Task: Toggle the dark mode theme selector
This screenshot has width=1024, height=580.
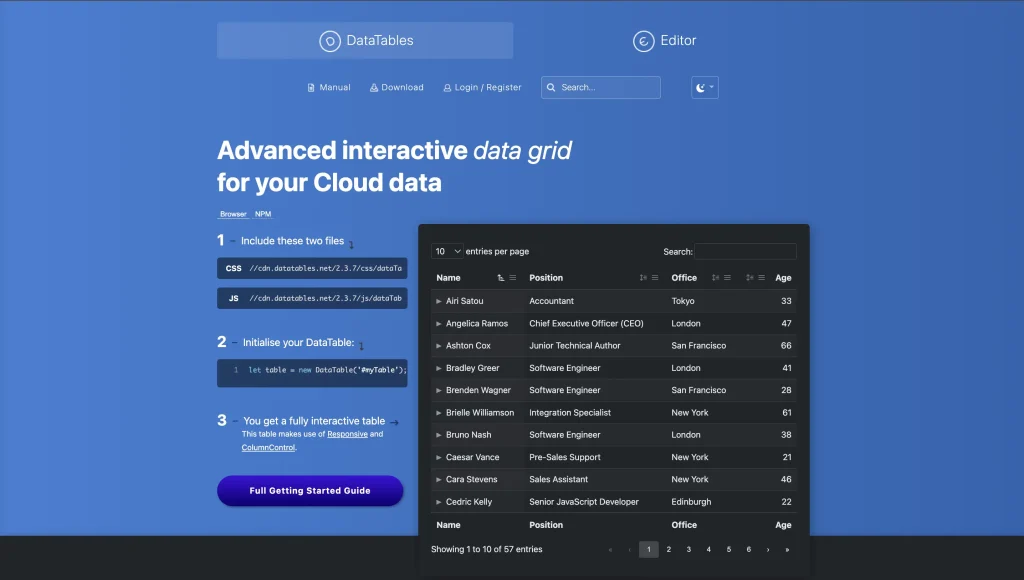Action: 704,88
